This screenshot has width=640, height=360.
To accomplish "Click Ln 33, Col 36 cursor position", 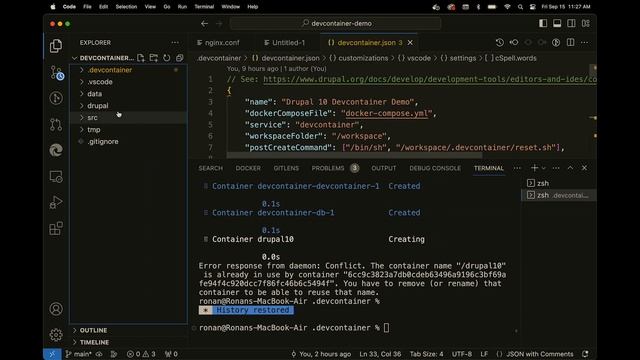I will [x=380, y=354].
